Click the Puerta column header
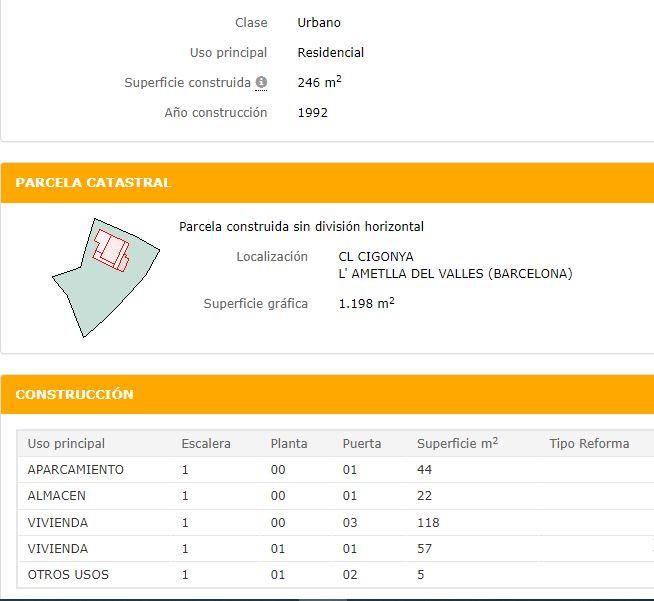The image size is (654, 601). point(362,444)
